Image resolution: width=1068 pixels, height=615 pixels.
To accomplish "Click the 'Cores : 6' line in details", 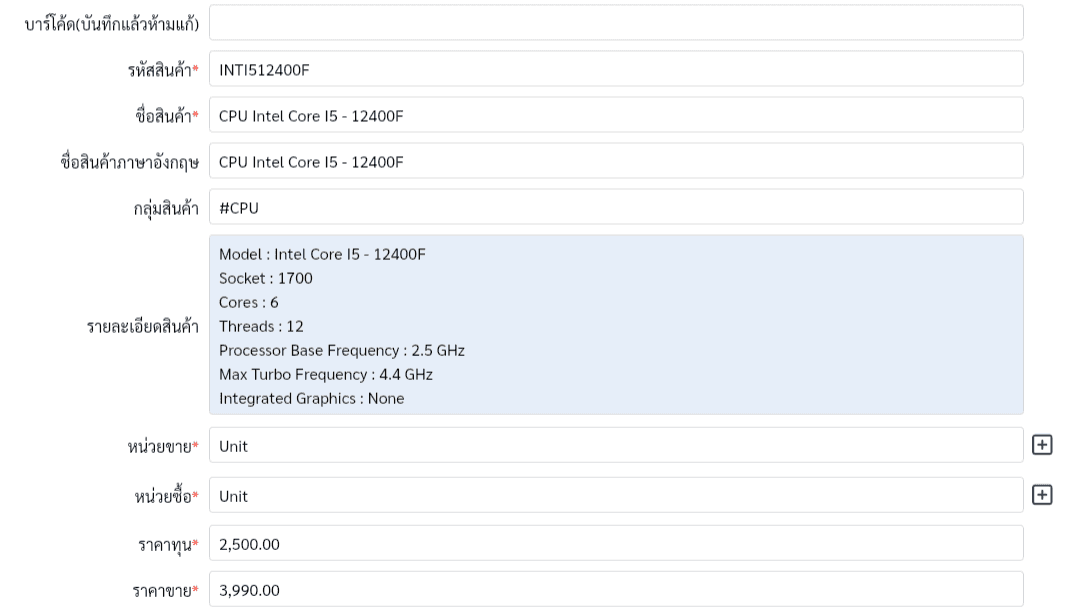I will 249,302.
